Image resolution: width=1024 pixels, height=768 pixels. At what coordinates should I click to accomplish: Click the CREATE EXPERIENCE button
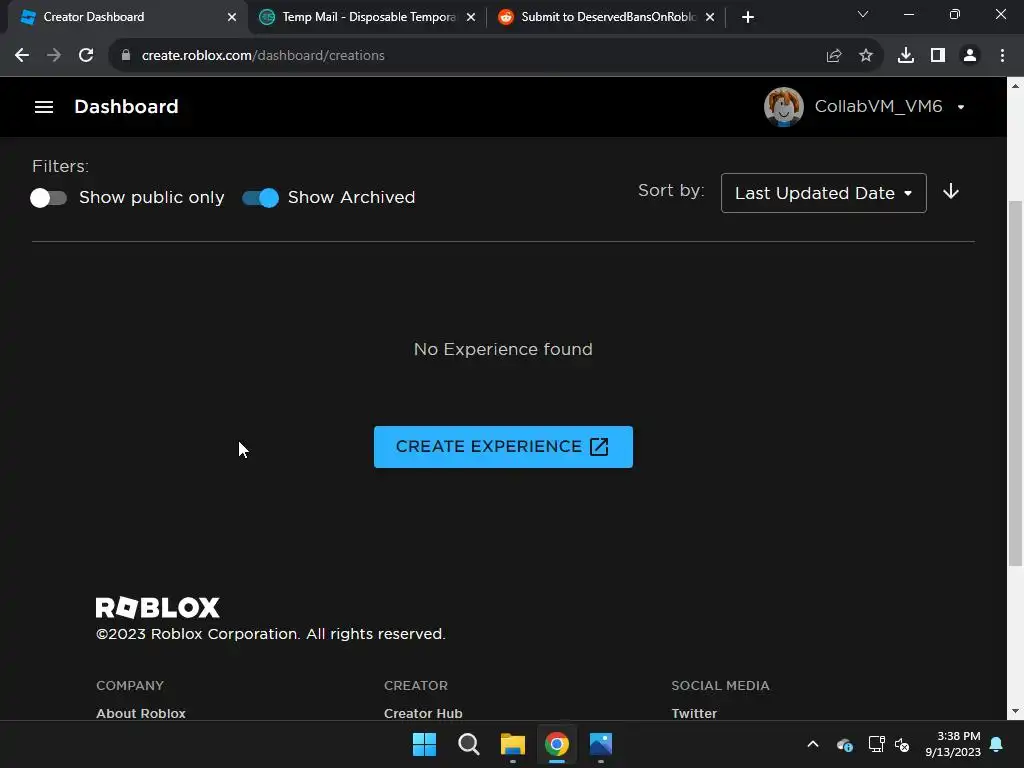click(x=503, y=447)
